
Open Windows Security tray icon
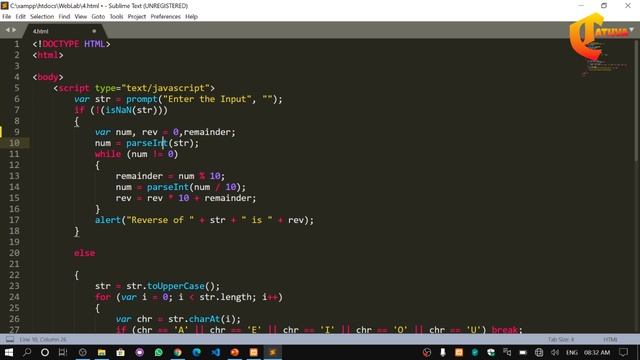[491, 352]
